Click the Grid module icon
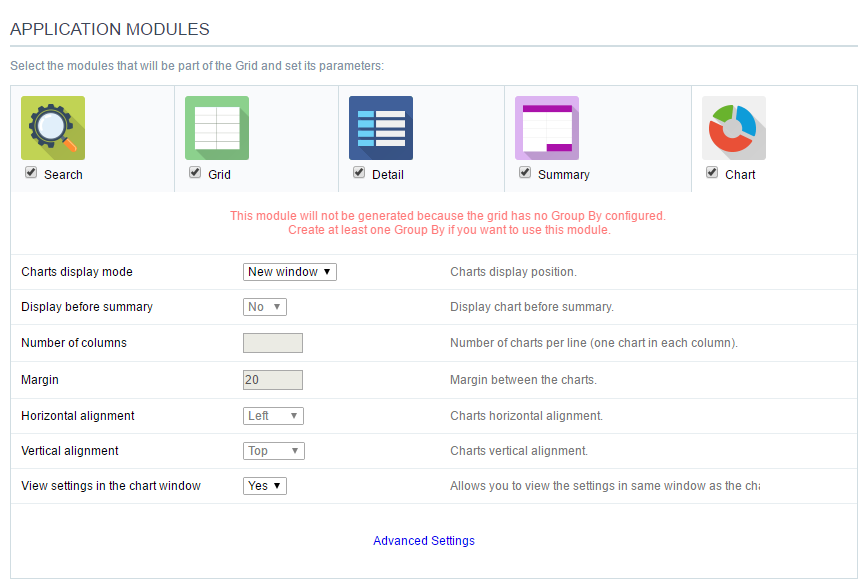The image size is (868, 587). coord(216,127)
